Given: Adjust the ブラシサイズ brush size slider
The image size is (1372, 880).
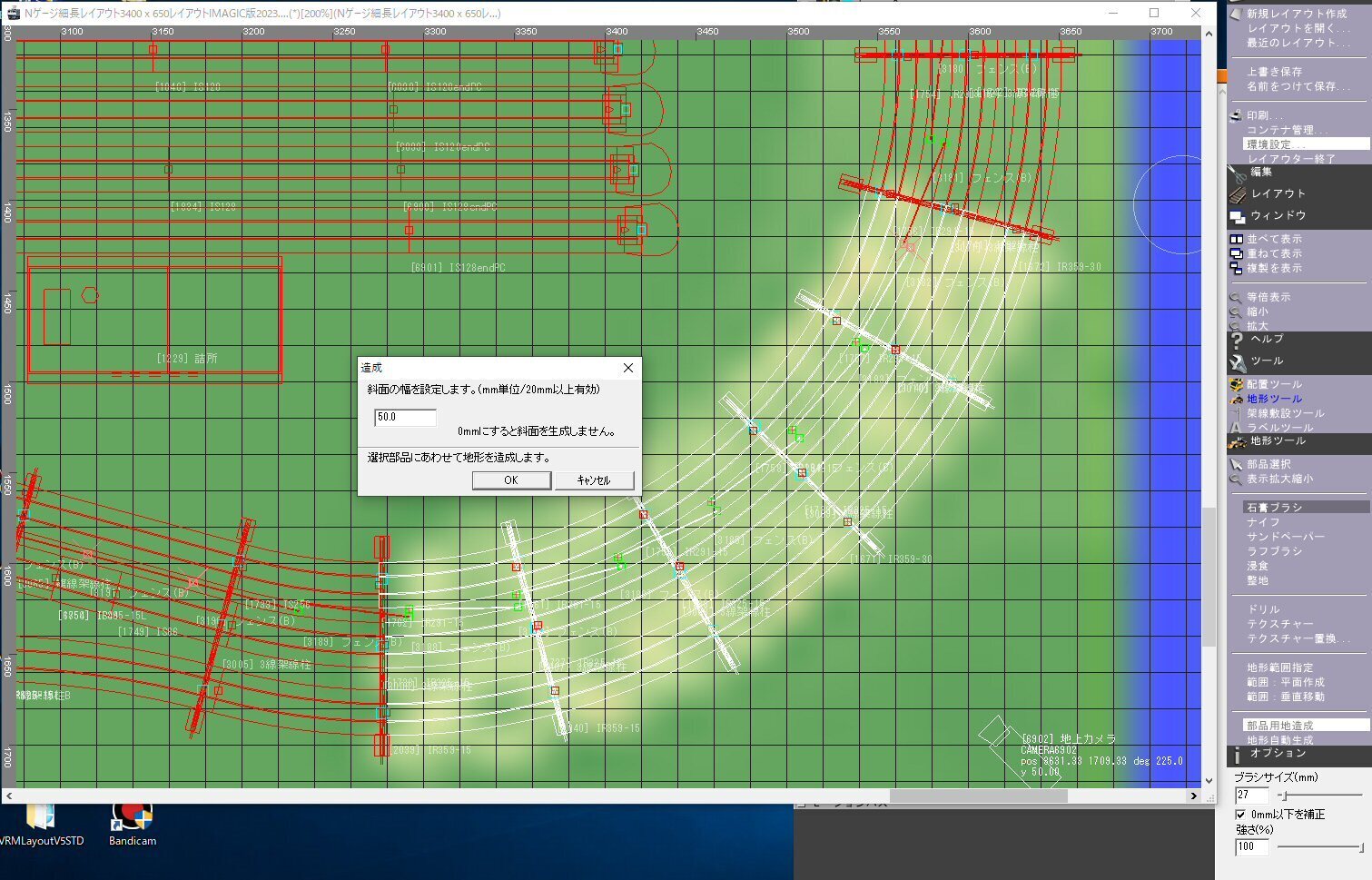Looking at the screenshot, I should coord(1282,796).
